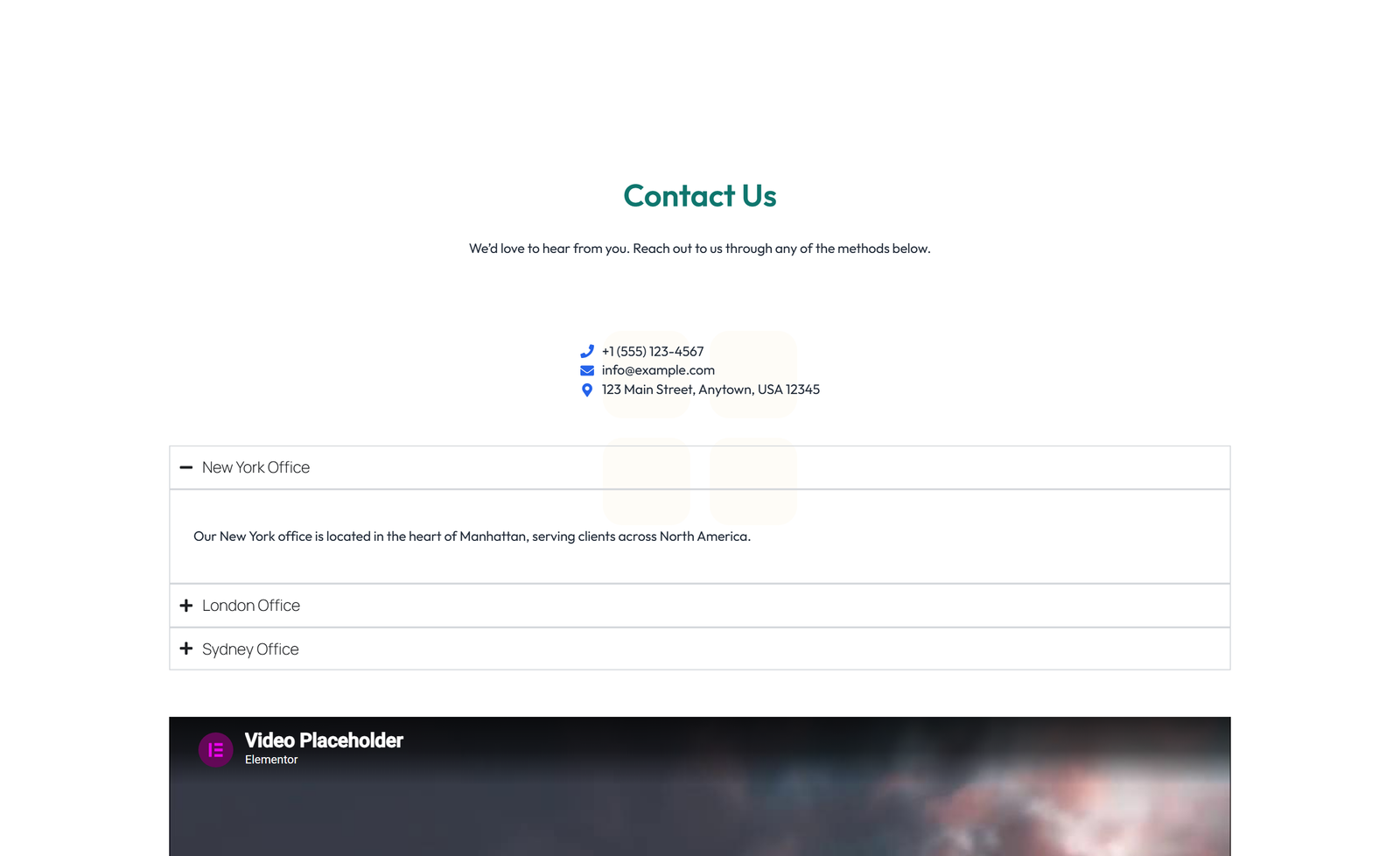The image size is (1400, 856).
Task: Click the plus icon next to London Office
Action: click(185, 605)
